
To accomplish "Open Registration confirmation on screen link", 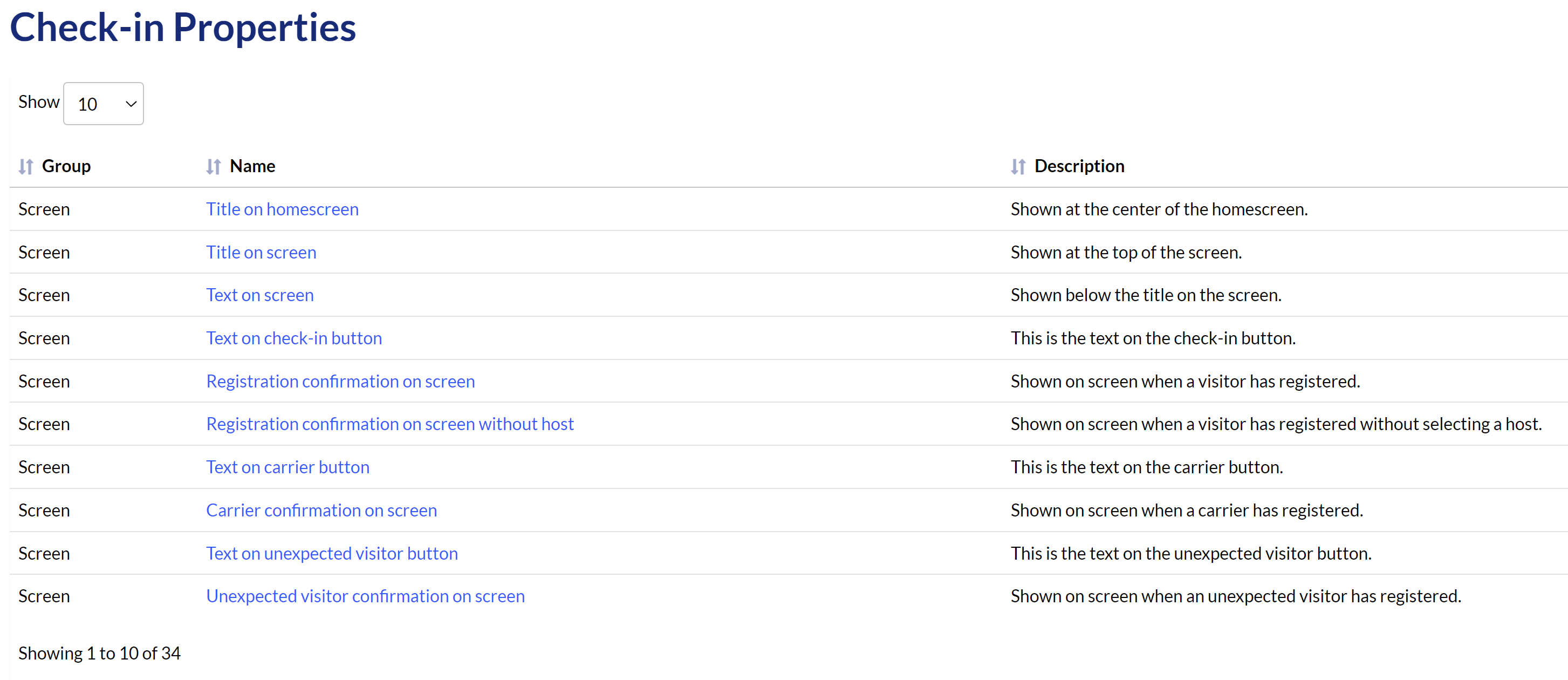I will tap(340, 382).
